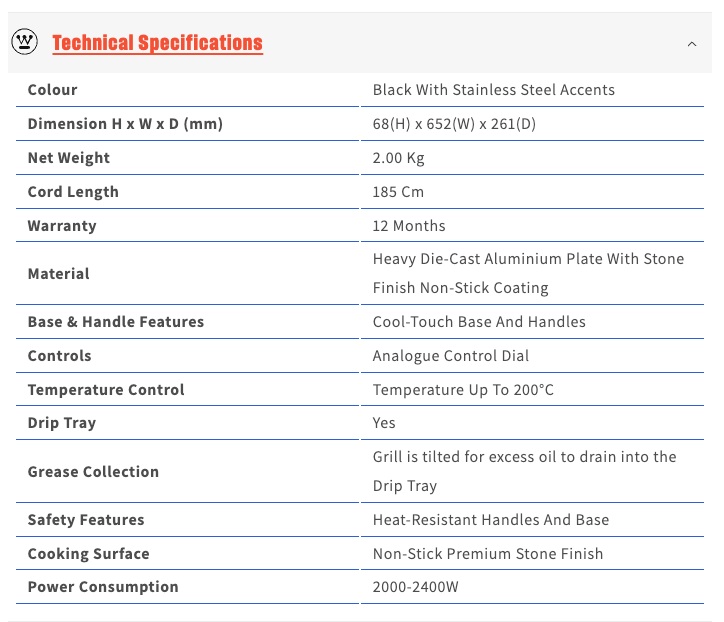Click the Technical Specifications heading link

[x=157, y=43]
